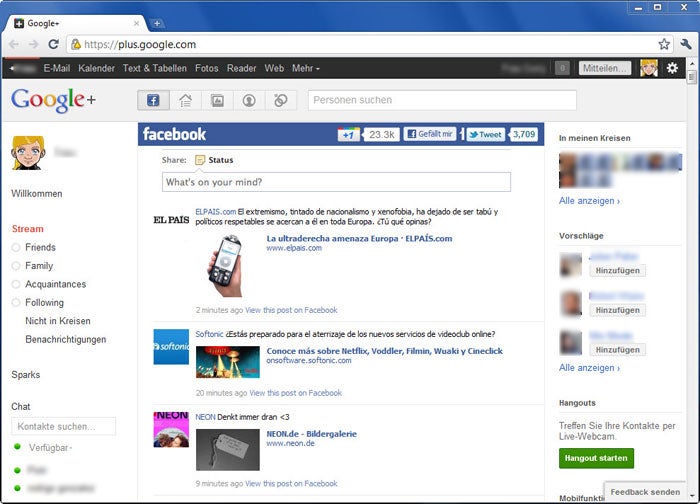
Task: Bookmark page with the star icon
Action: (664, 44)
